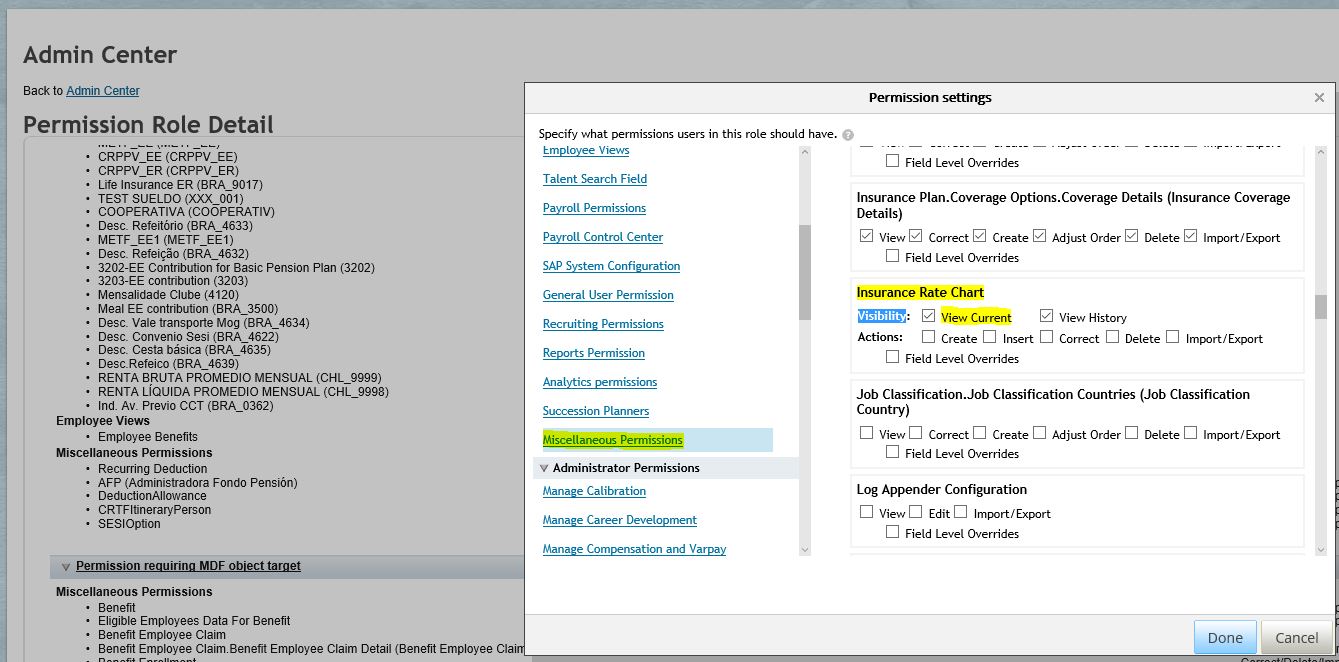
Task: Open Payroll Control Center category
Action: click(x=603, y=237)
